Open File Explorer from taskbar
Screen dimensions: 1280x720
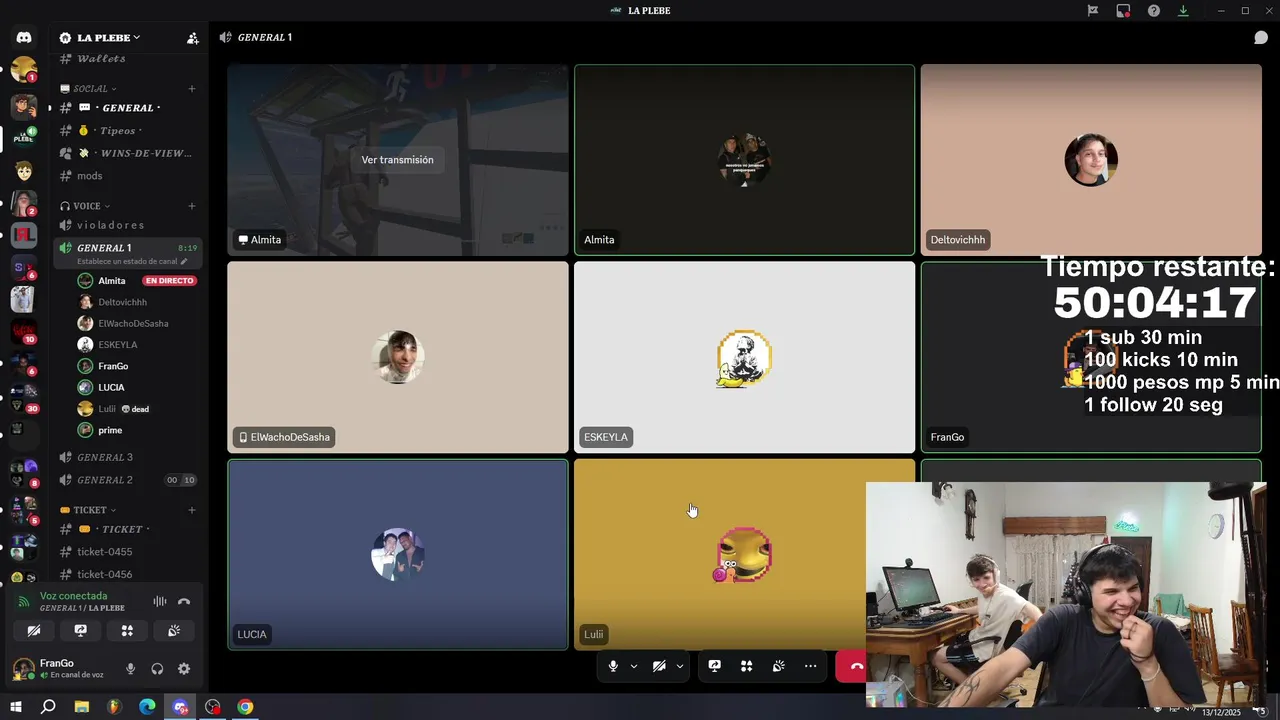coord(81,707)
